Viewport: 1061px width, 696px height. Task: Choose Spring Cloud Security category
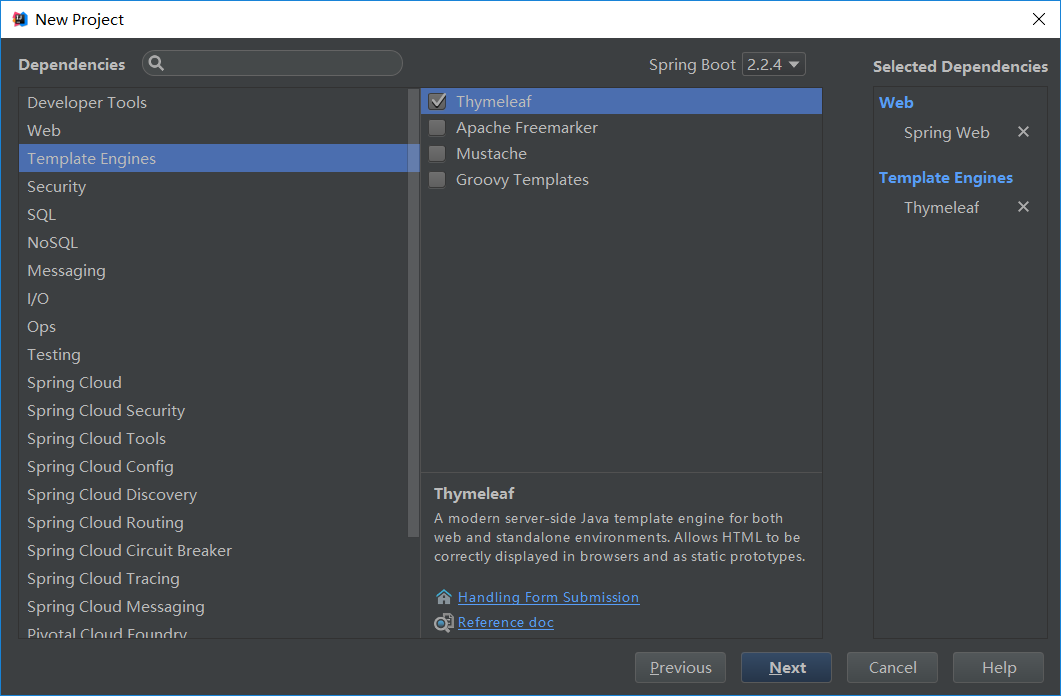[214, 411]
